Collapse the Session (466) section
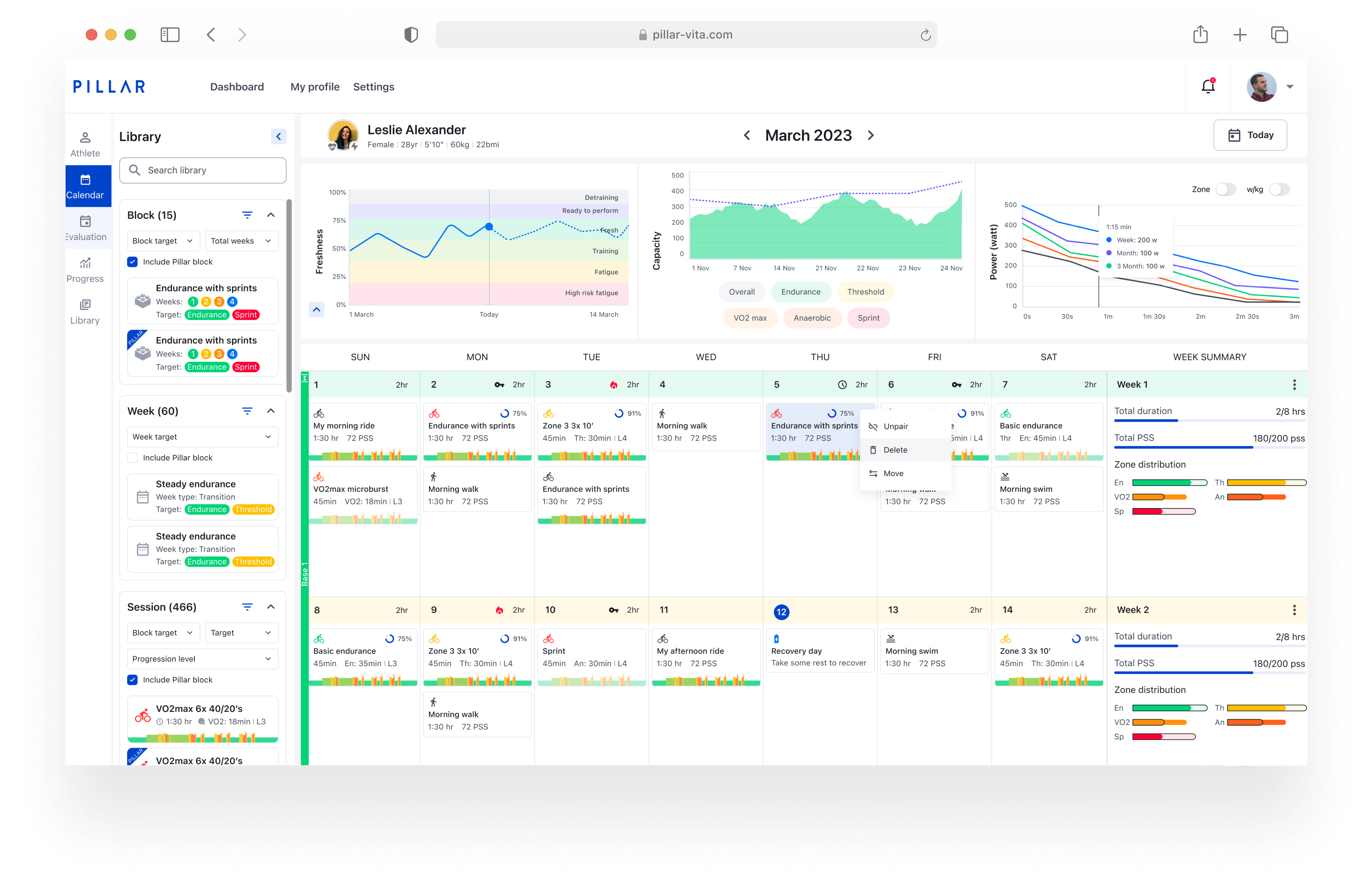This screenshot has height=886, width=1372. click(270, 607)
